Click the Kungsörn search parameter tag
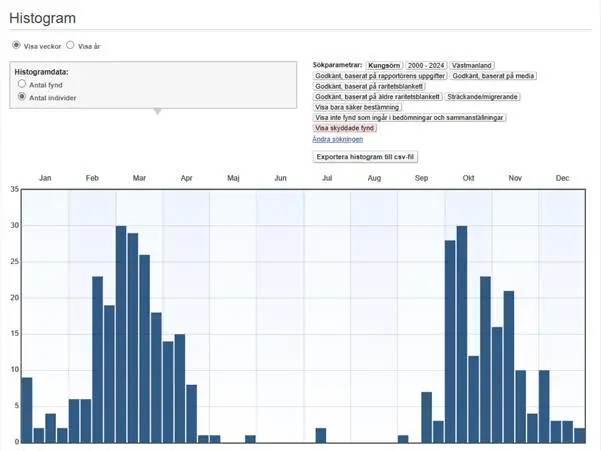Image resolution: width=601 pixels, height=451 pixels. tap(383, 65)
